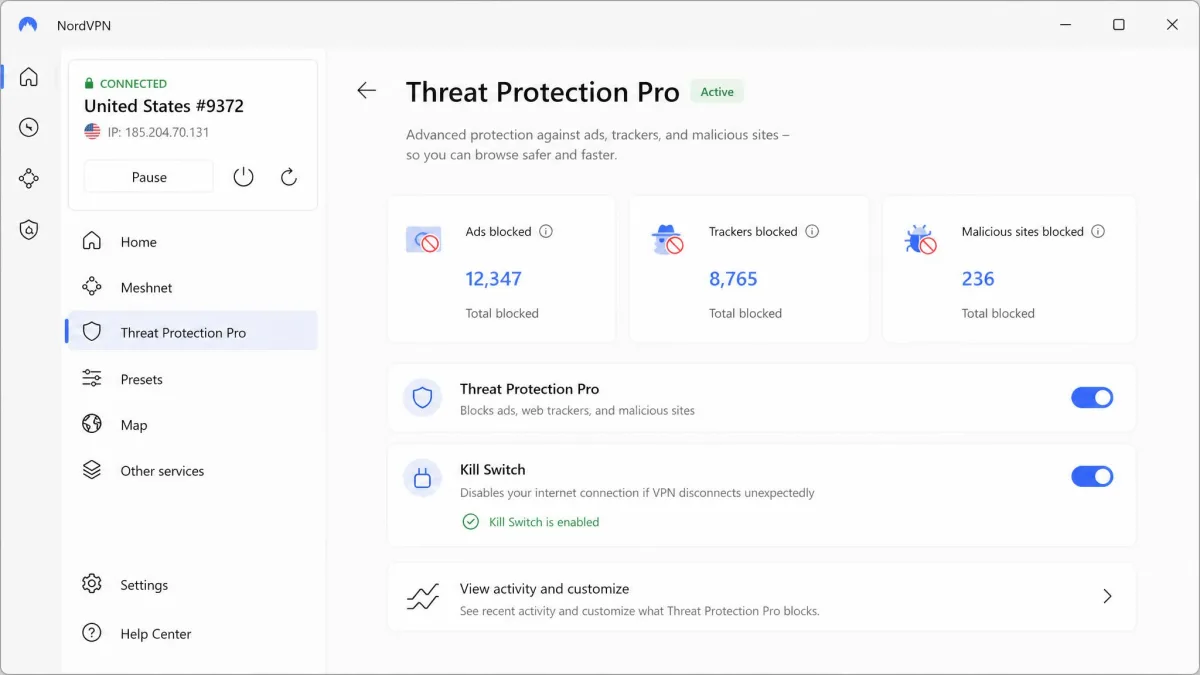Open Presets in sidebar

[192, 379]
